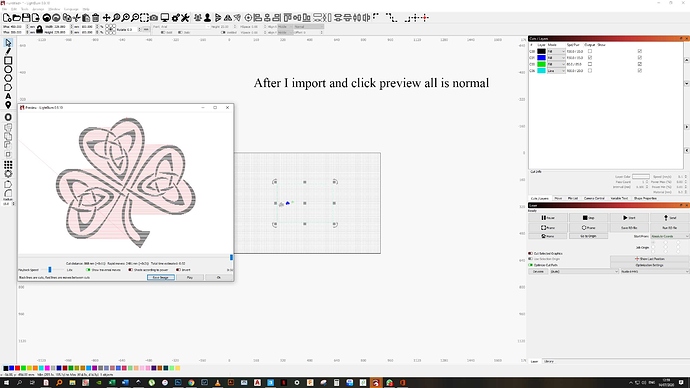
Task: Click the Zoom Out magnifier icon
Action: click(135, 18)
